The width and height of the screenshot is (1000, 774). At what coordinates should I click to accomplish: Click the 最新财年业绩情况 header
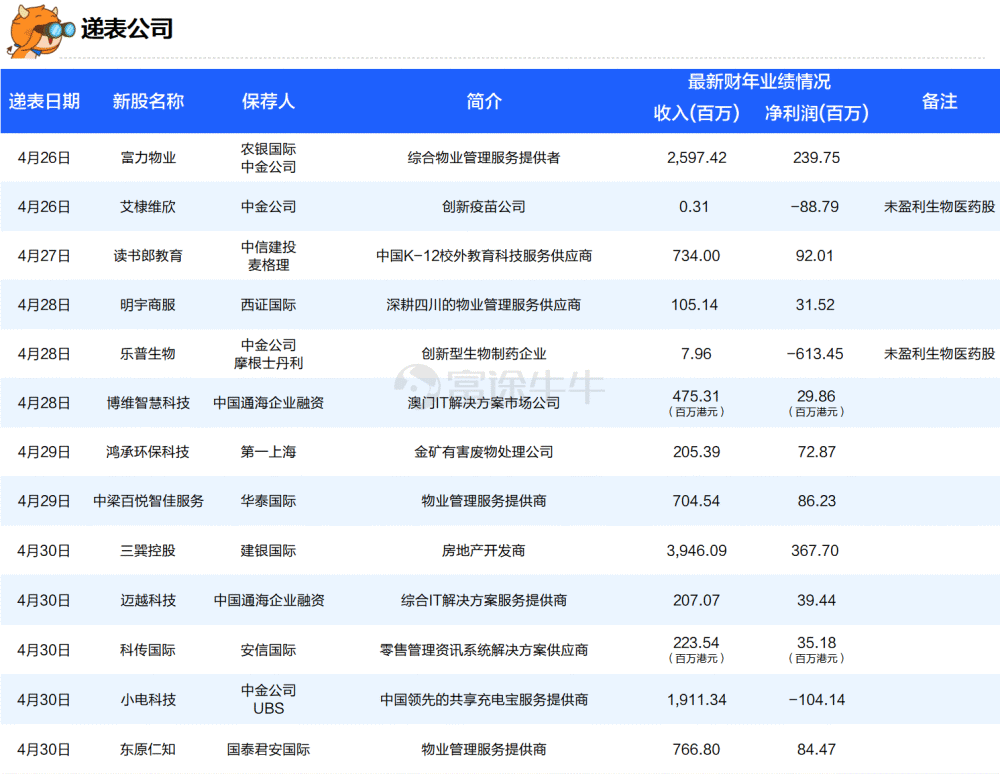click(x=759, y=82)
